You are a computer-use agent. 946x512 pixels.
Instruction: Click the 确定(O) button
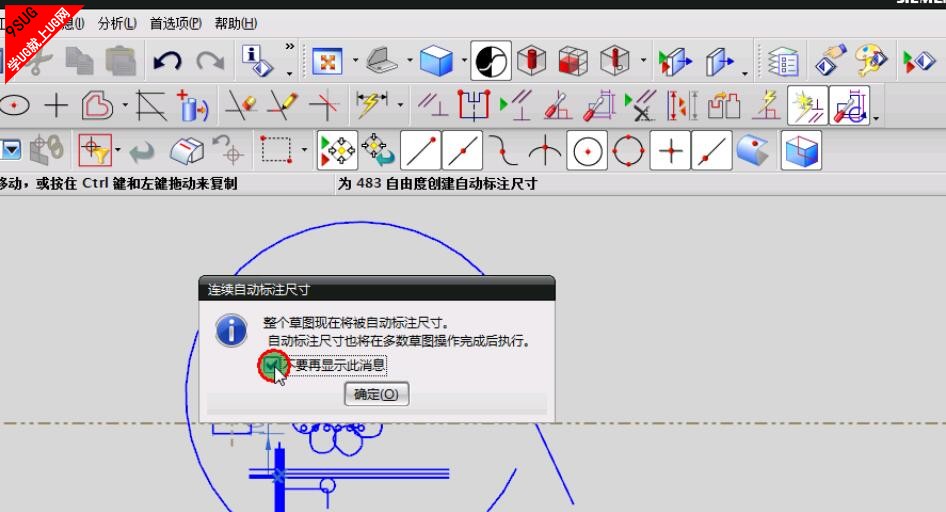[x=376, y=394]
